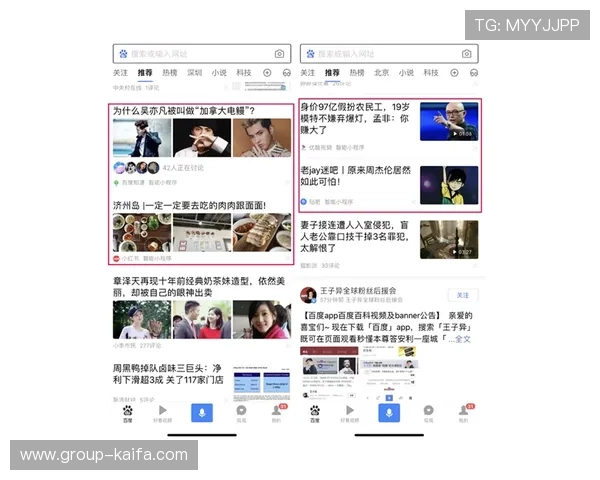Open article 身价97亿假扮农民工

(x=355, y=118)
